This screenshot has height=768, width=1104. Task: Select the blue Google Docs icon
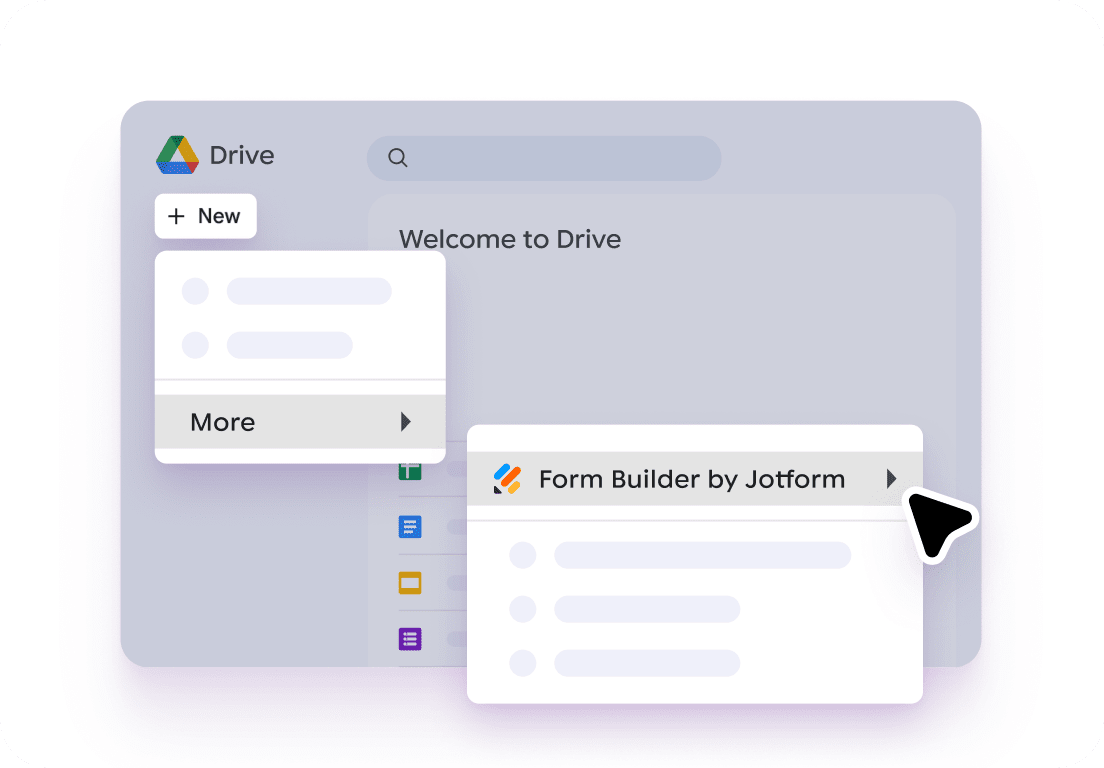tap(410, 527)
